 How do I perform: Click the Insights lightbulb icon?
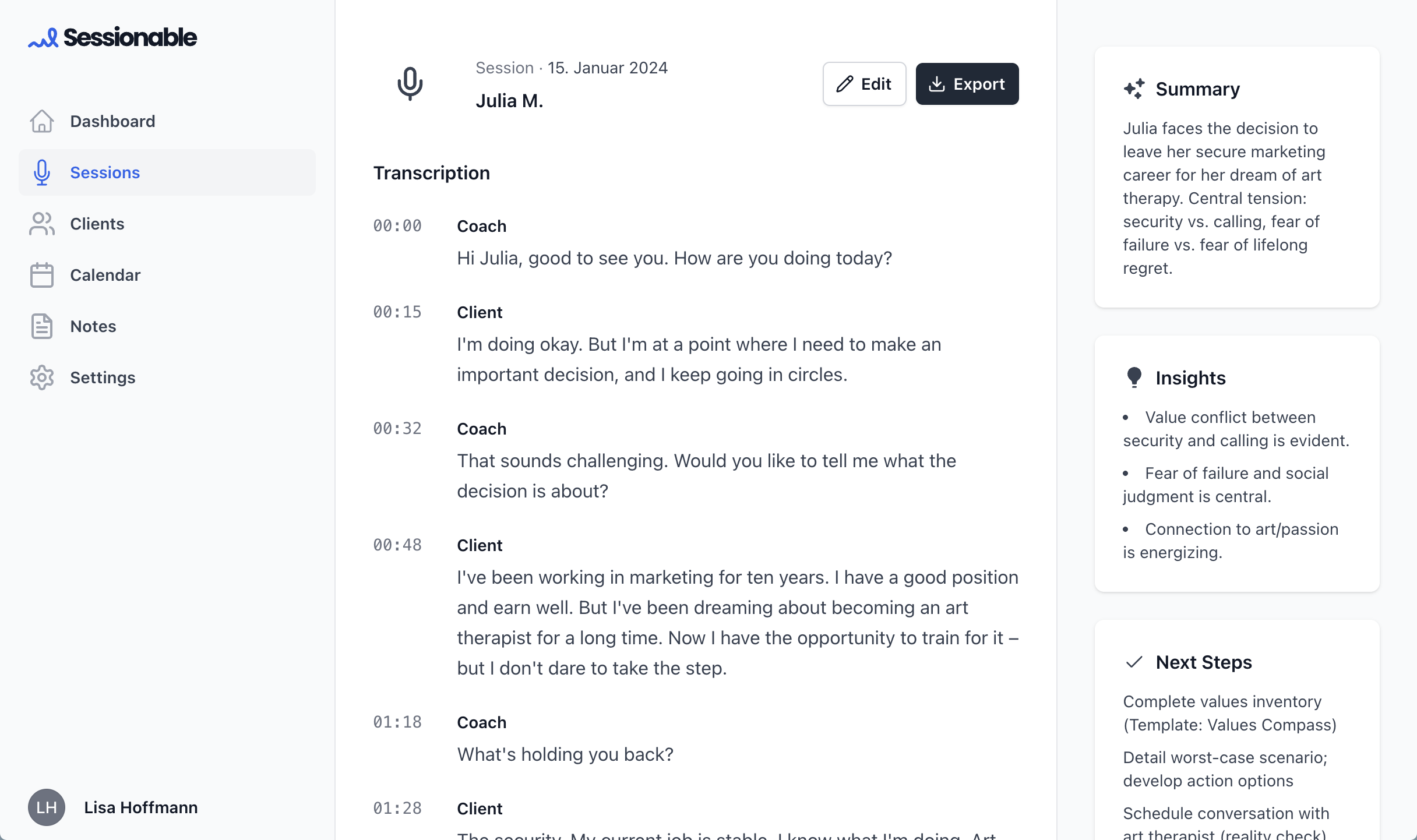1134,377
